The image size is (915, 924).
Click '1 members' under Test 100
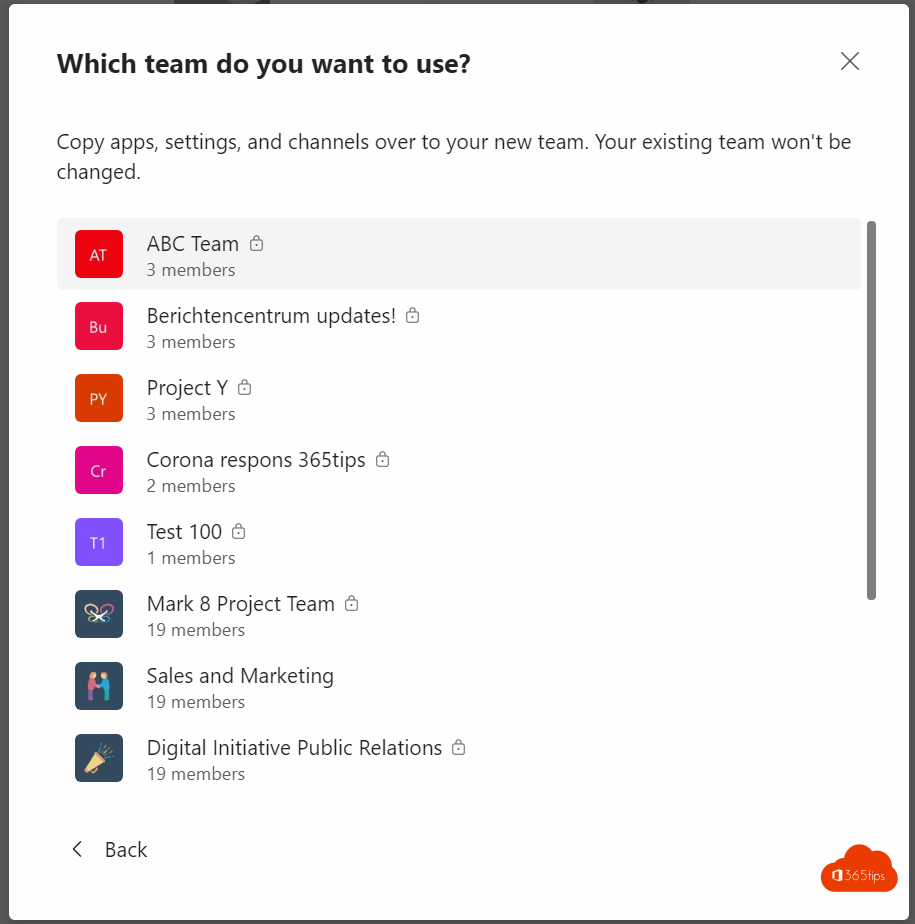(x=191, y=558)
